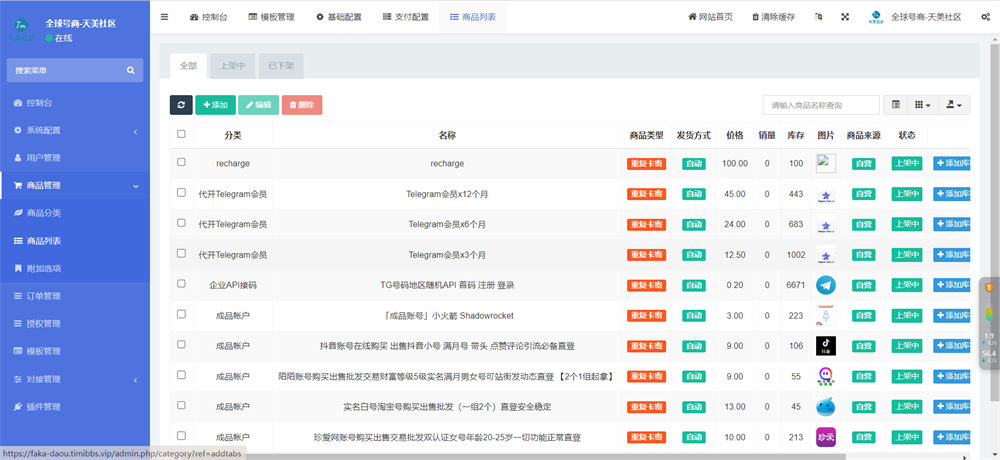Open the export dropdown button

pos(955,105)
